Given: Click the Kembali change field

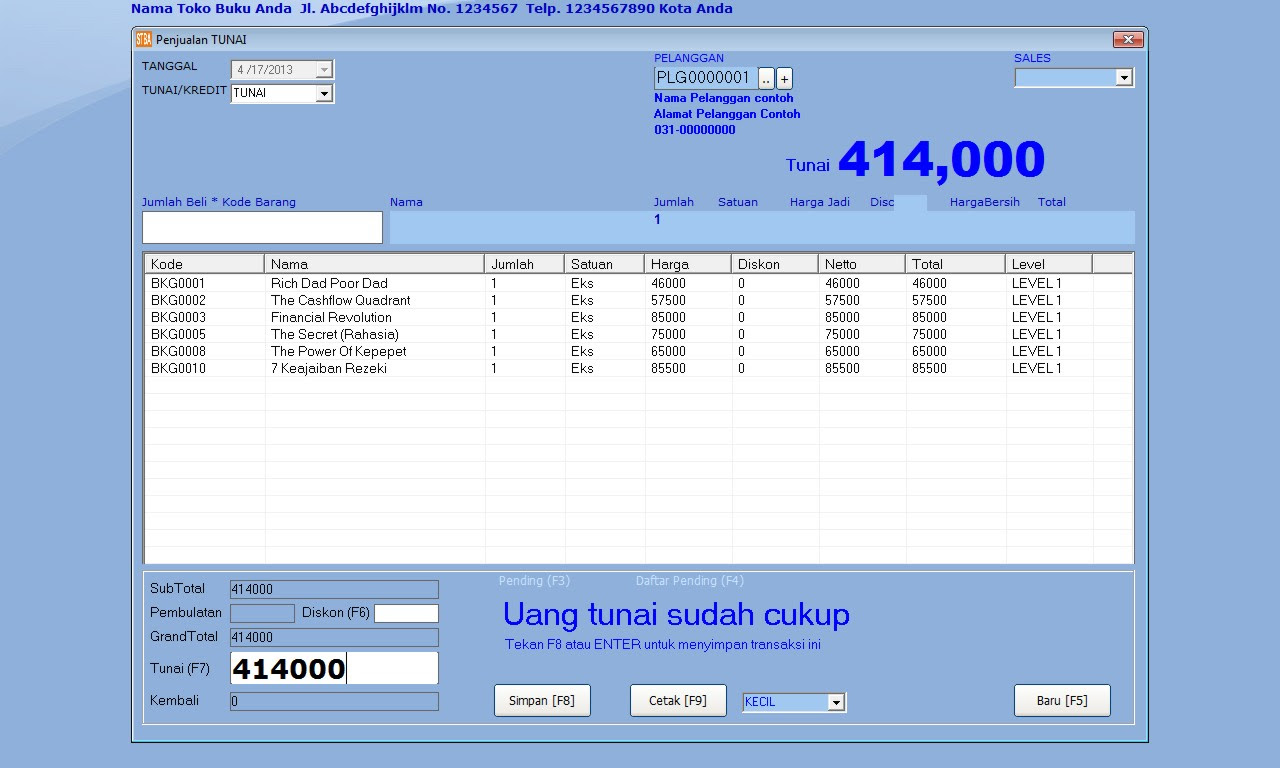Looking at the screenshot, I should coord(334,701).
